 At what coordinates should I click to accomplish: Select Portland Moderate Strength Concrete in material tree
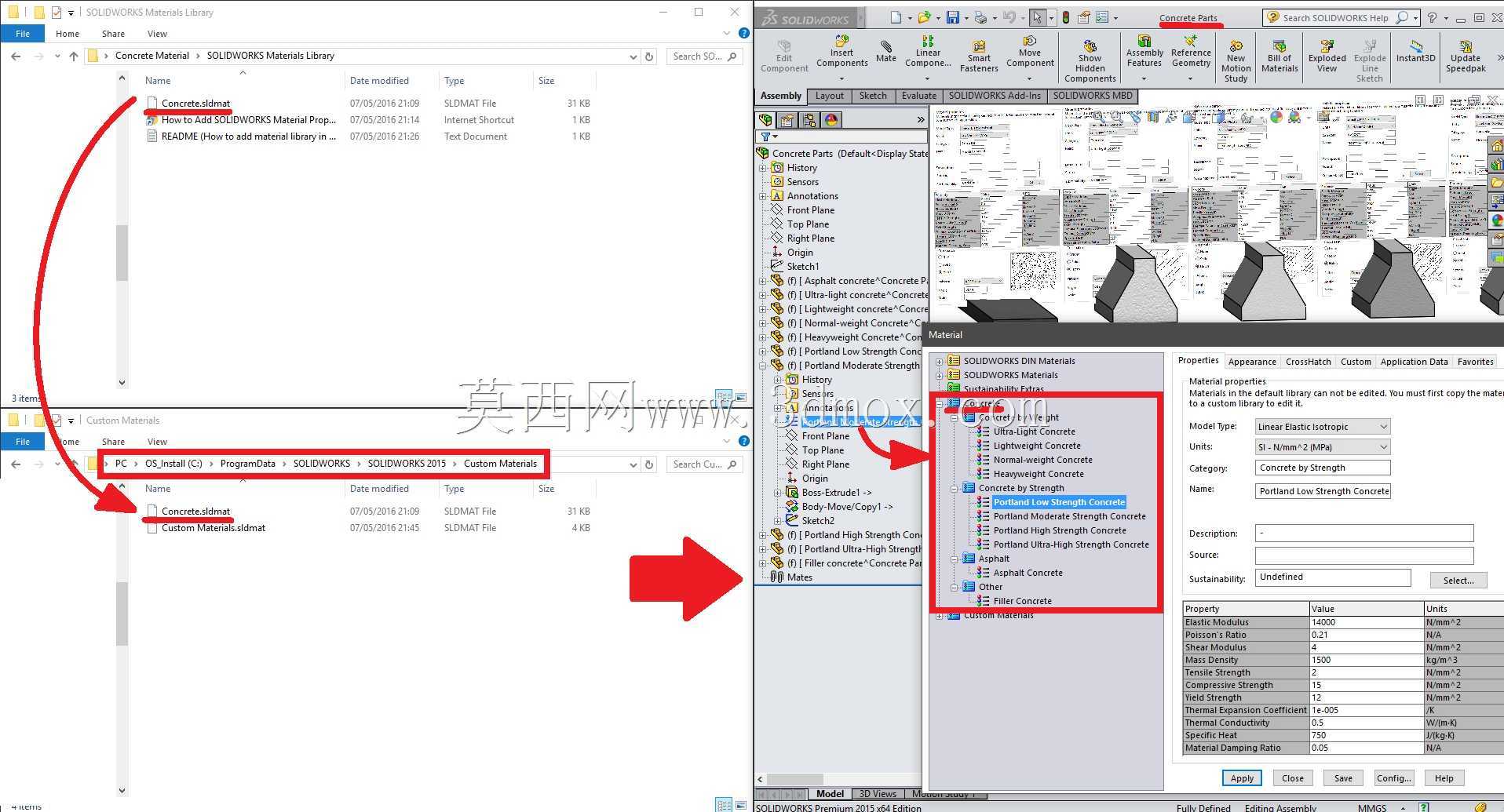coord(1069,517)
